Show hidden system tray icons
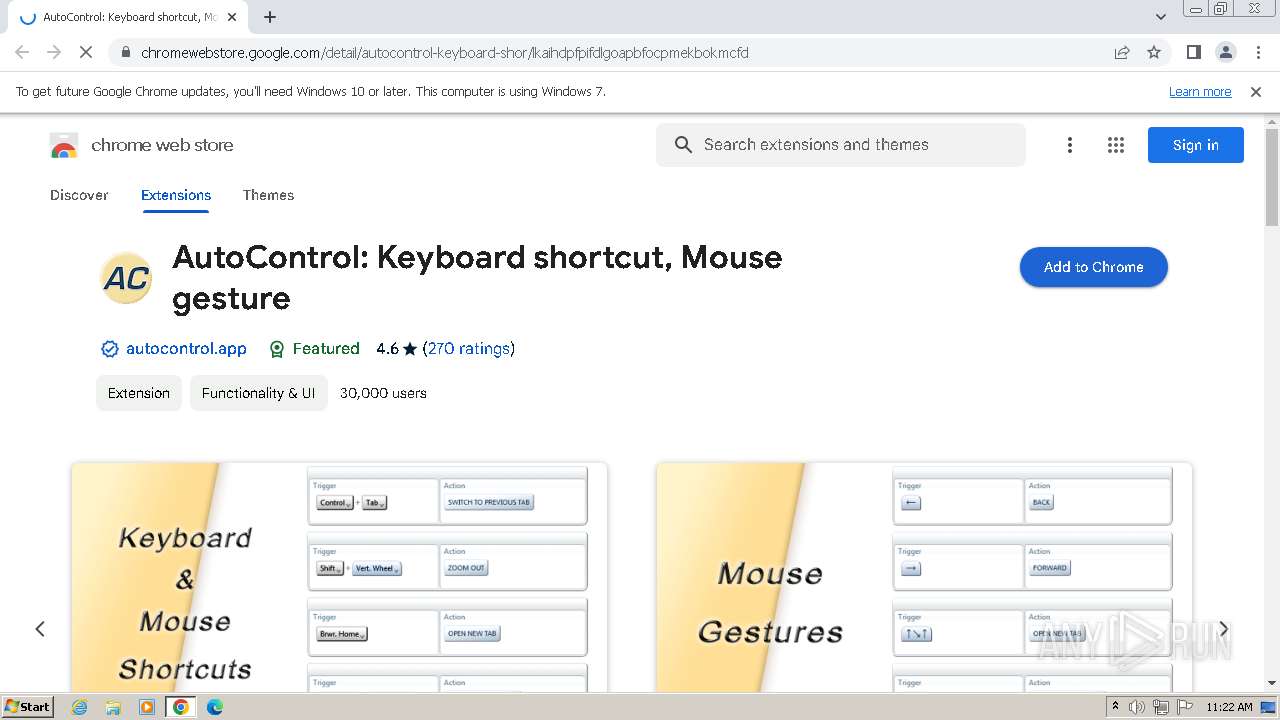The height and width of the screenshot is (720, 1280). click(x=1115, y=707)
